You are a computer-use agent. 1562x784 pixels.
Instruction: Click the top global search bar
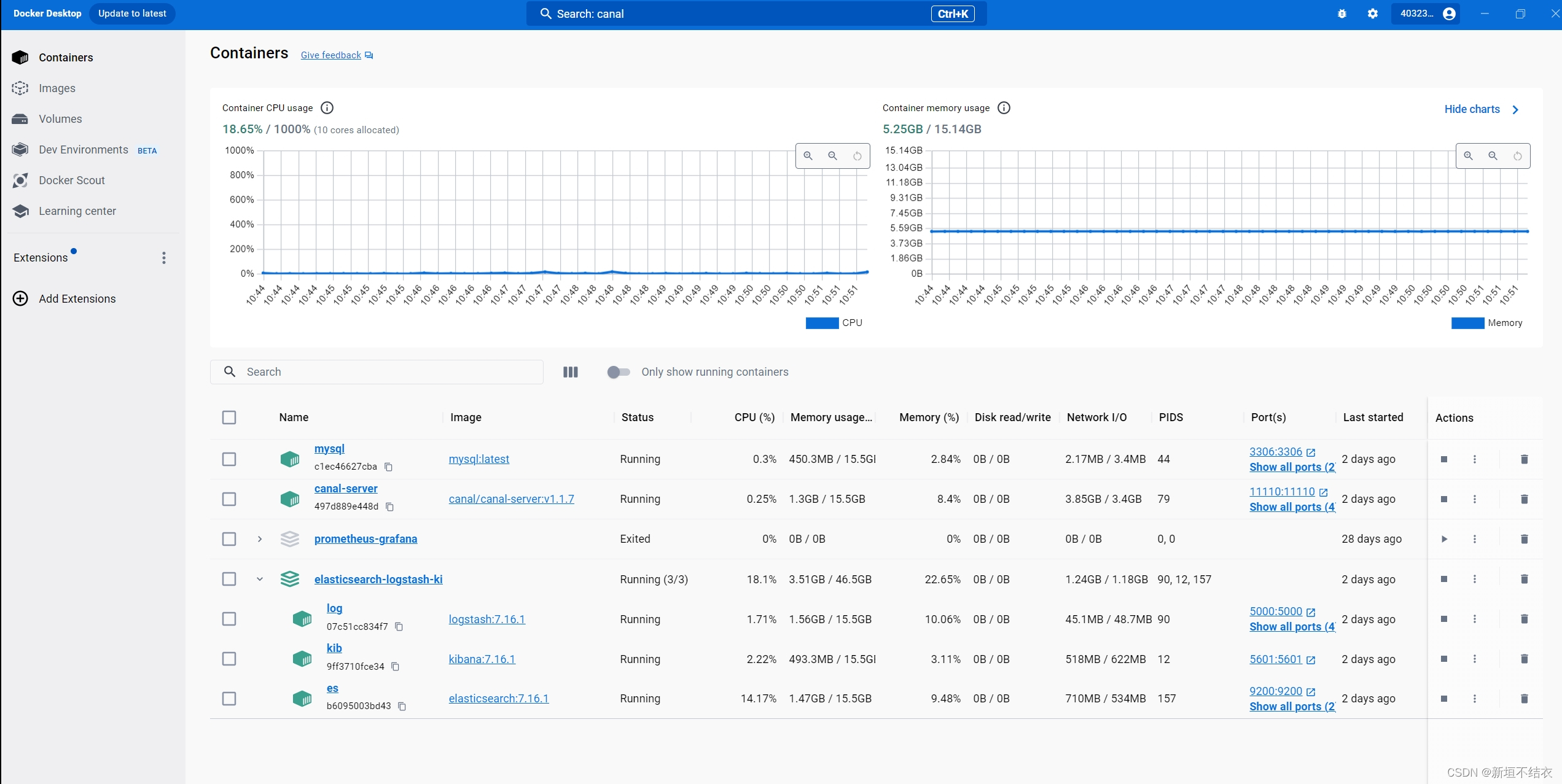(756, 14)
